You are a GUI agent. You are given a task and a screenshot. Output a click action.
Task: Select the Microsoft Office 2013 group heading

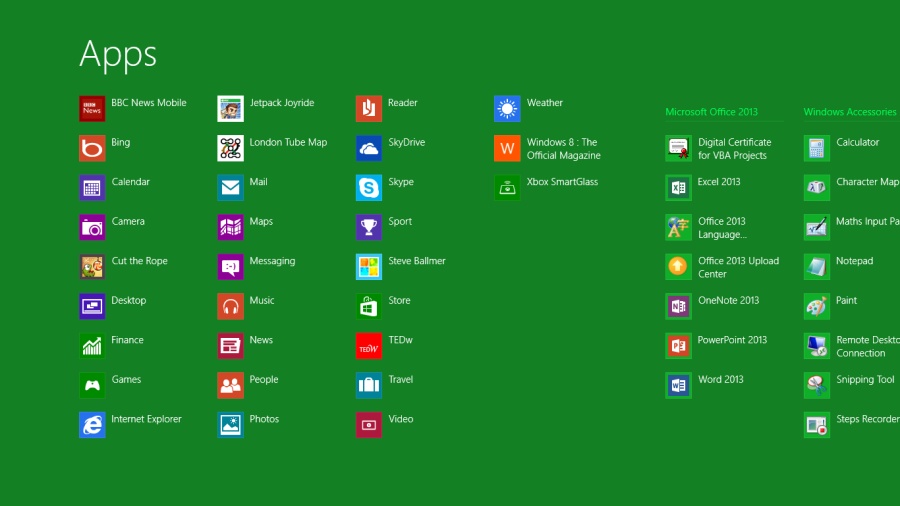pos(711,112)
